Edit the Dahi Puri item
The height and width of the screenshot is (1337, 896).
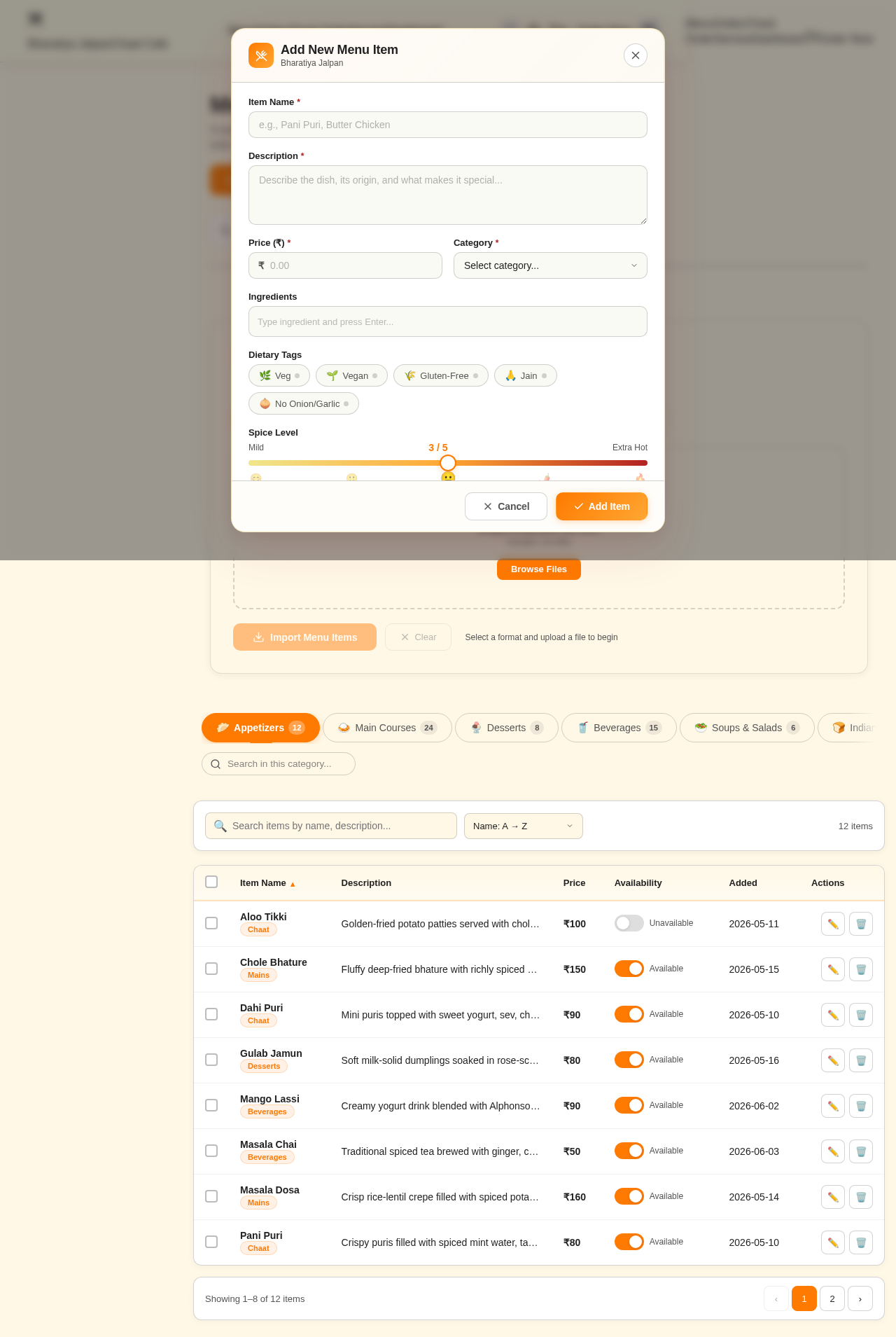833,1015
